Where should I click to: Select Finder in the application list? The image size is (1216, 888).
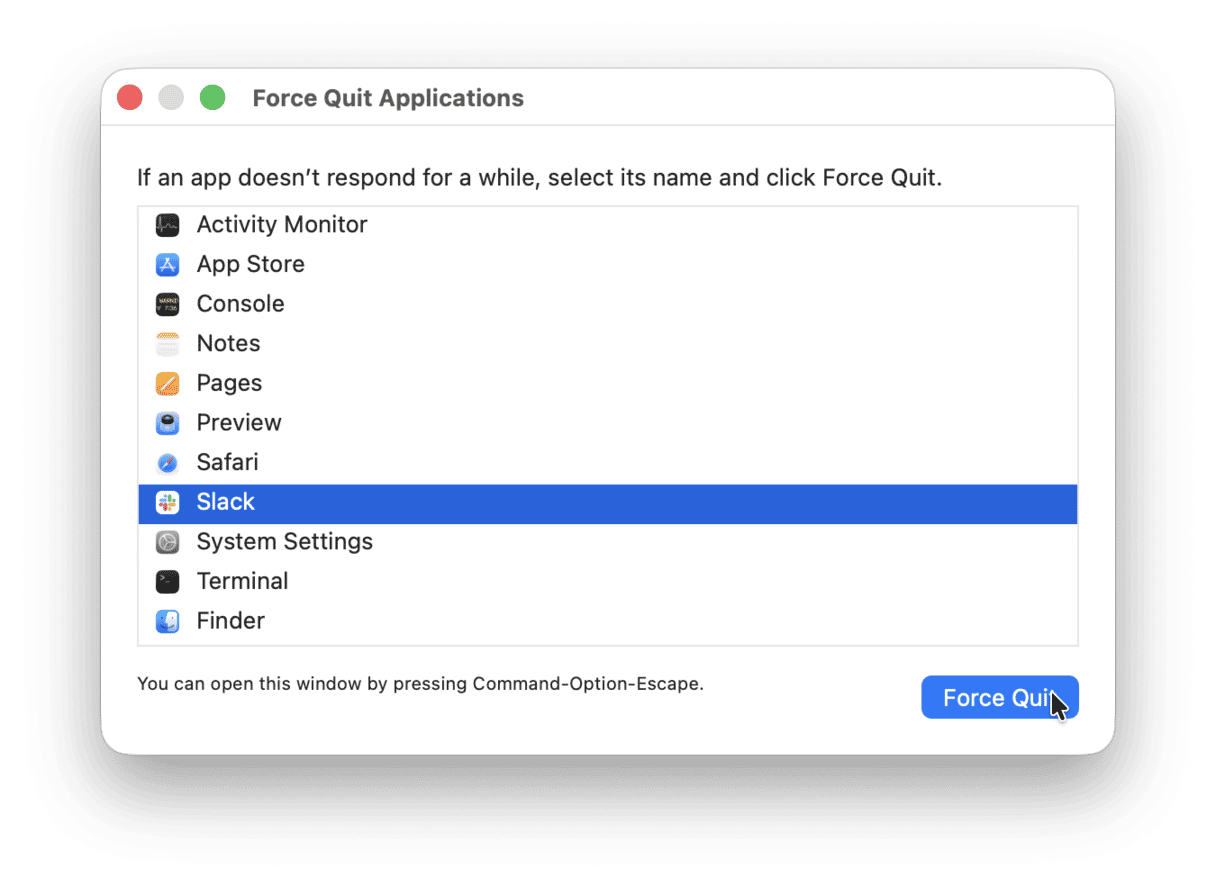coord(231,621)
